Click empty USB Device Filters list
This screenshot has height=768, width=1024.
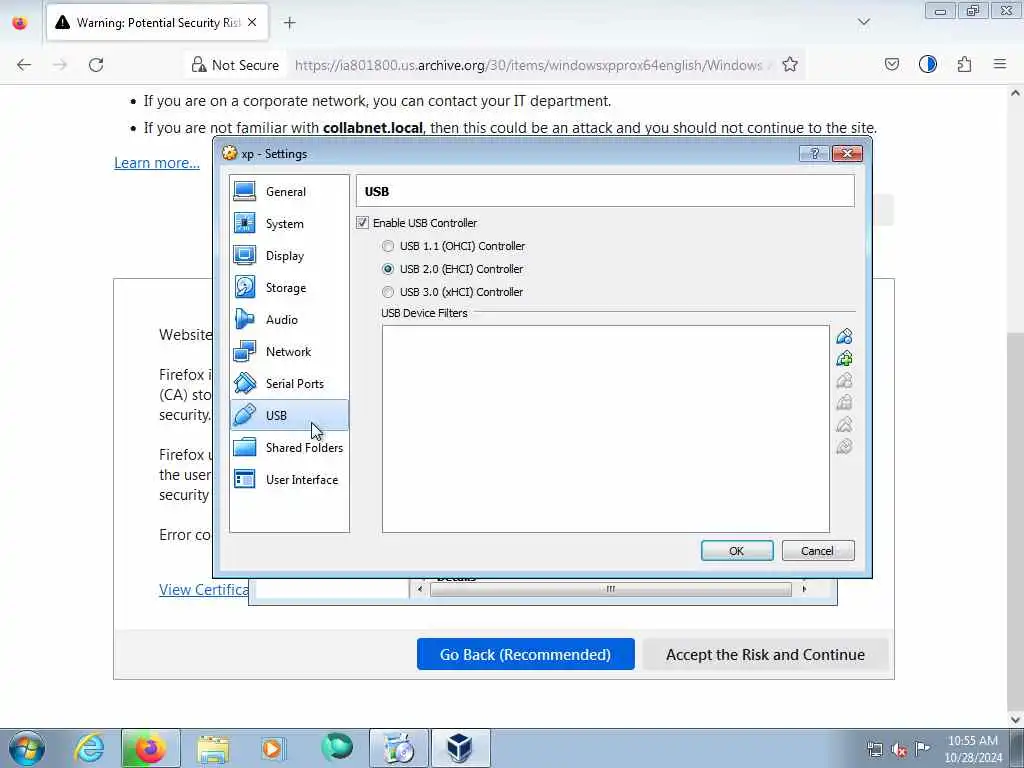tap(605, 429)
